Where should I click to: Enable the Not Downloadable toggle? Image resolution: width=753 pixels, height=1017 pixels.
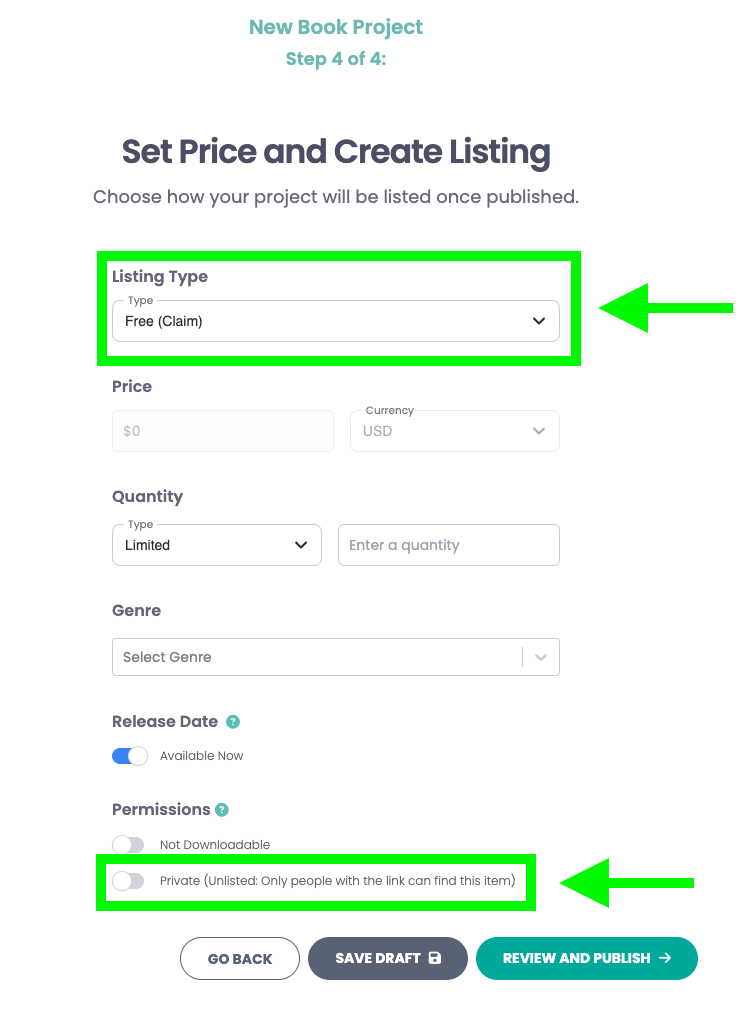(128, 844)
